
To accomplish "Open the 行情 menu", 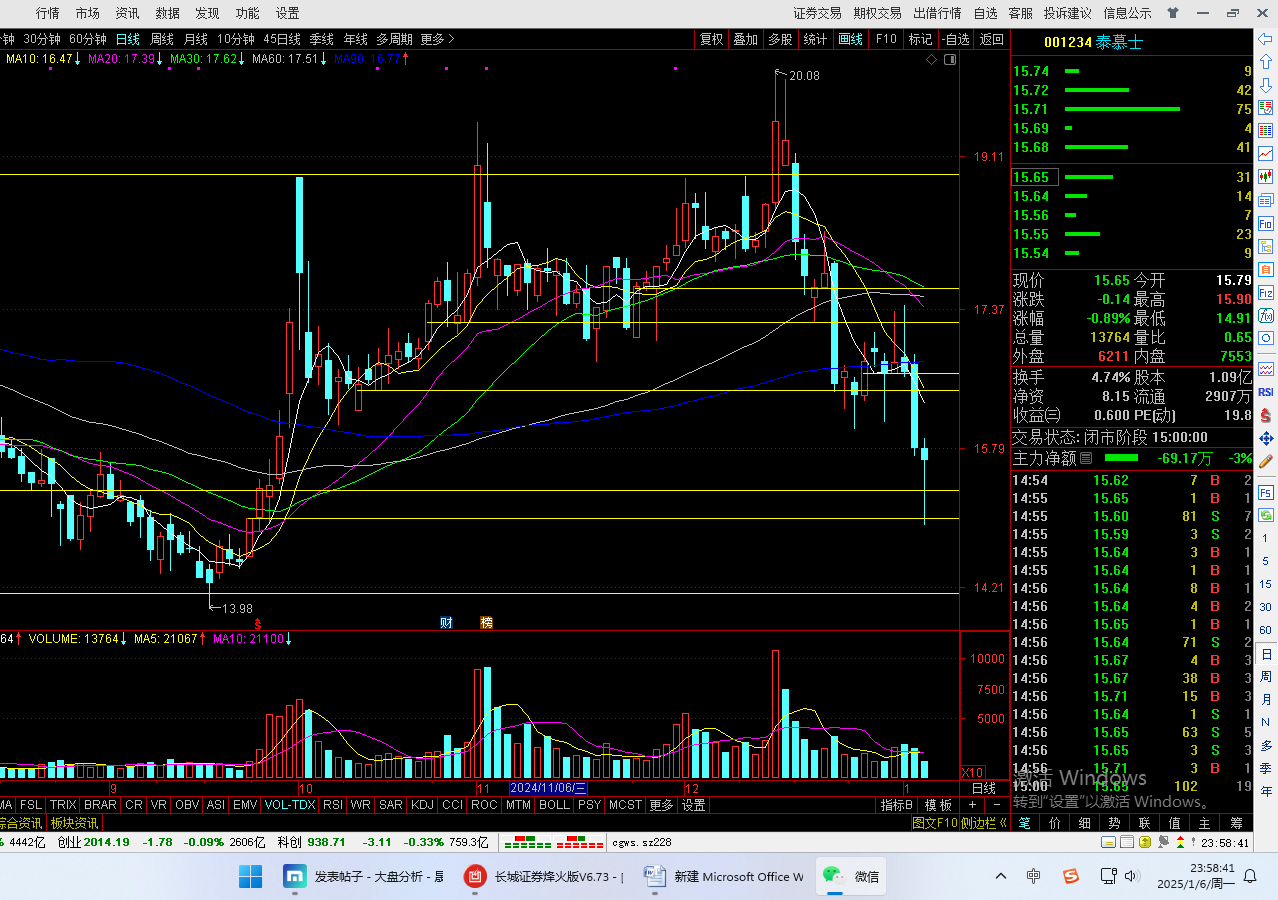I will (x=48, y=13).
